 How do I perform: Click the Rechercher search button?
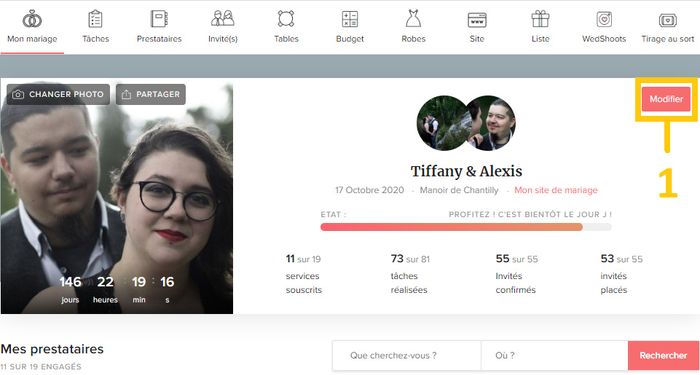663,356
